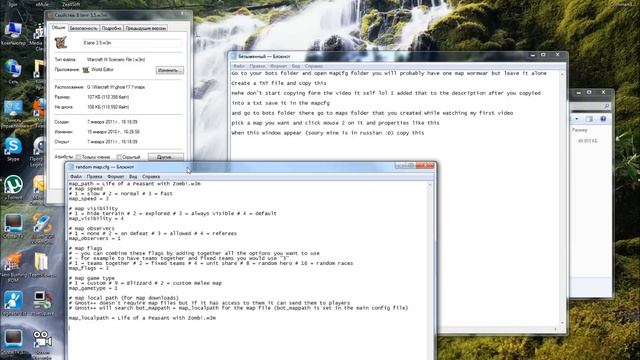
Task: Click the notepad icon in random map.cfg title bar
Action: [x=71, y=167]
